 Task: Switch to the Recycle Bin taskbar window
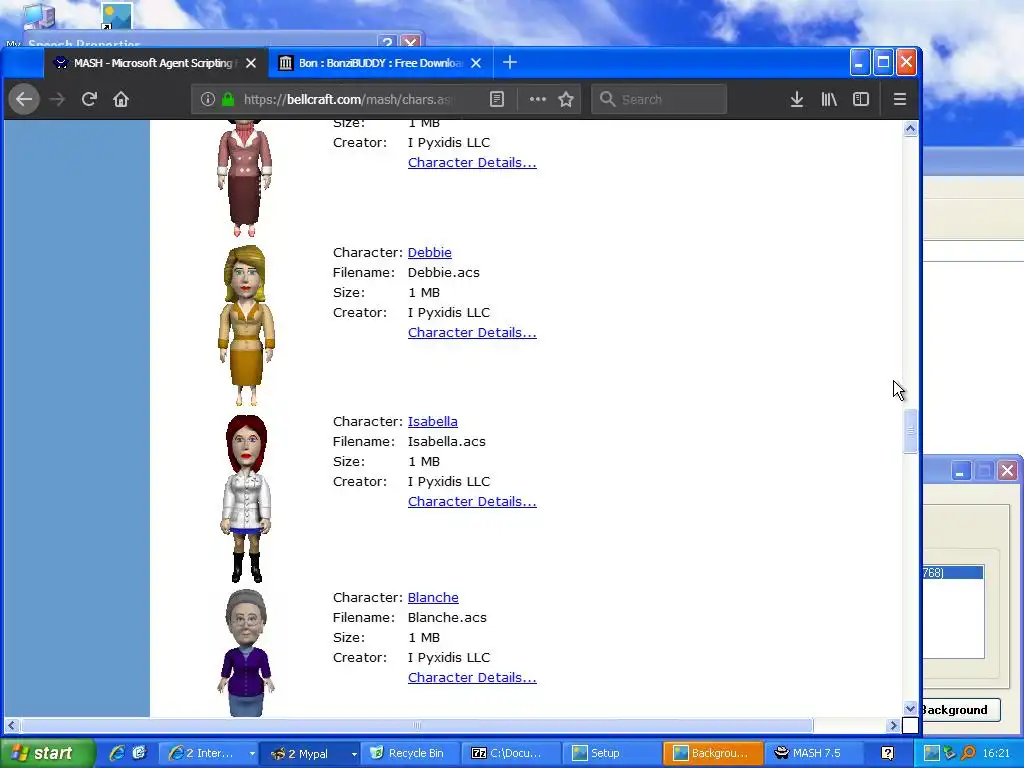coord(409,753)
